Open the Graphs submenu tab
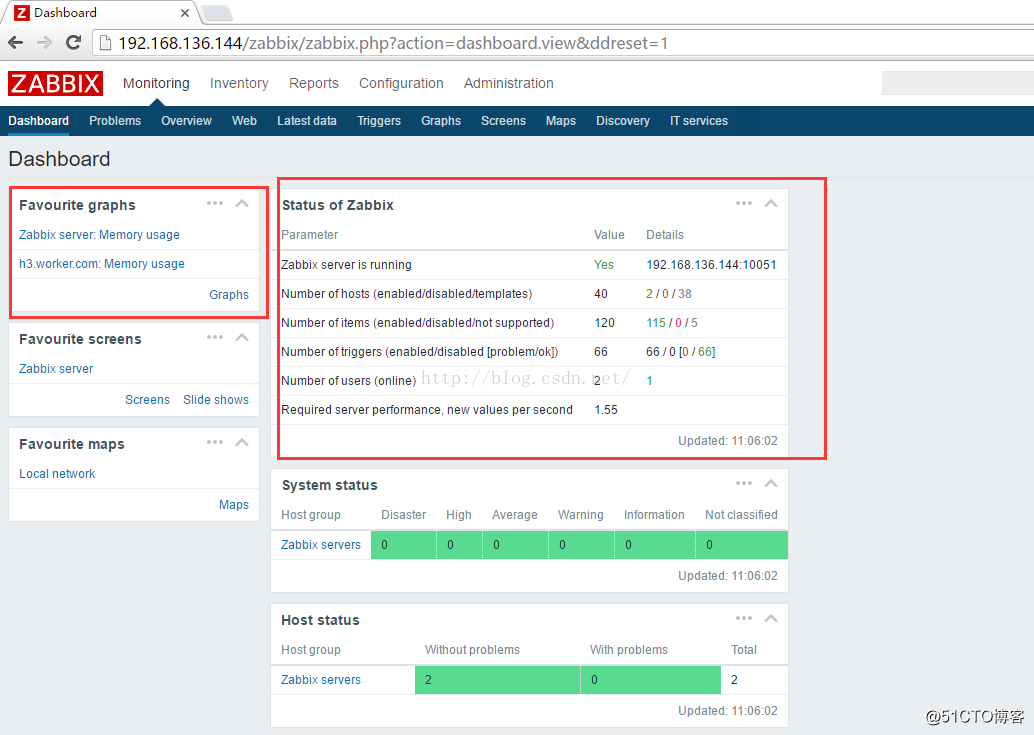Viewport: 1034px width, 735px height. click(441, 121)
